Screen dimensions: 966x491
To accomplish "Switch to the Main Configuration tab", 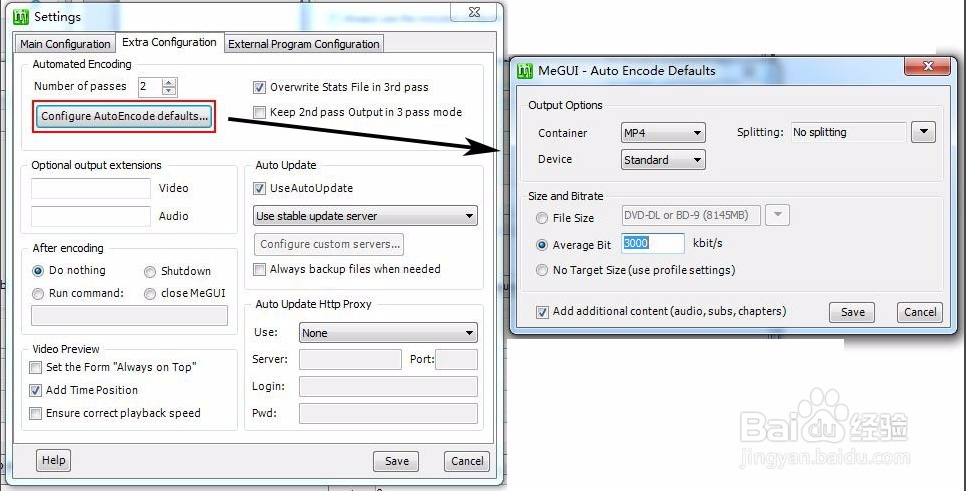I will click(65, 44).
